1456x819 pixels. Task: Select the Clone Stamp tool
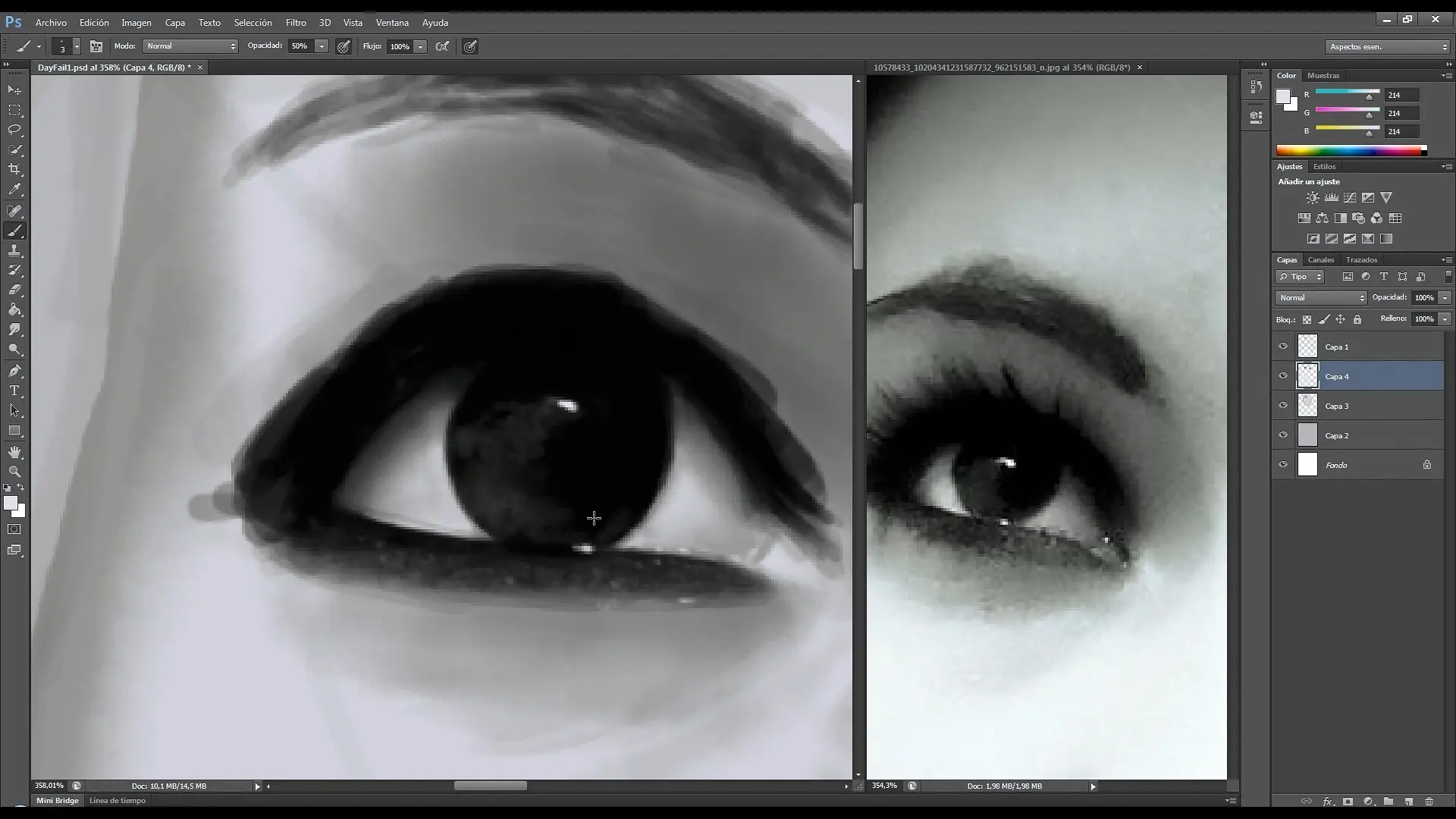coord(14,250)
